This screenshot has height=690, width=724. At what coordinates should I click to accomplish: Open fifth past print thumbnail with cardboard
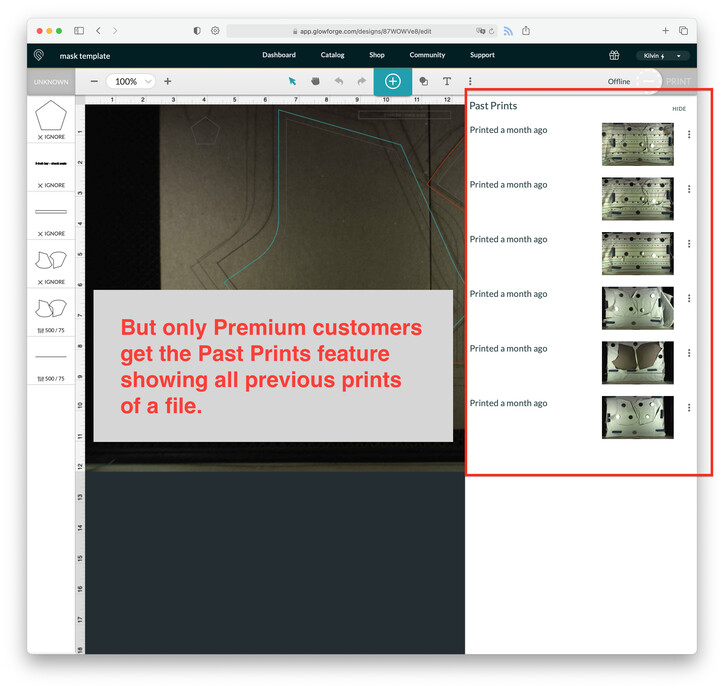pos(638,363)
